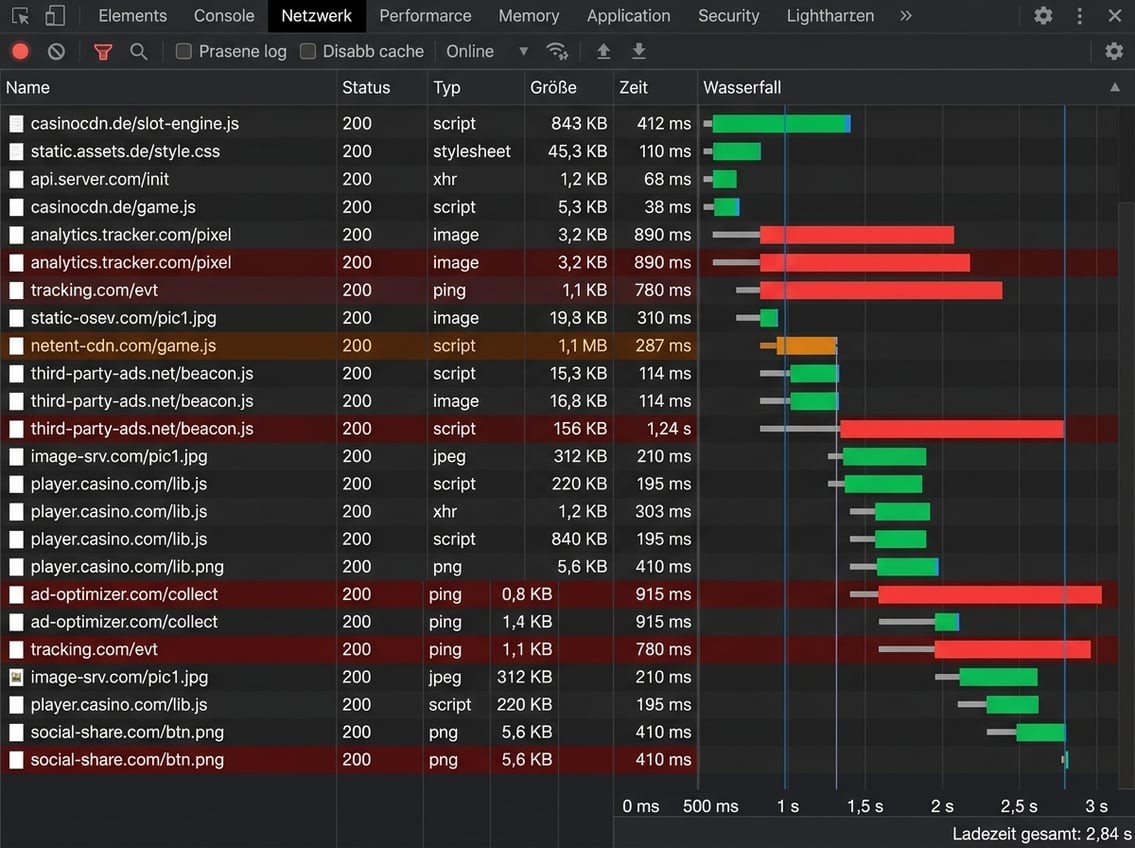
Task: Click the 500 ms timeline tick label
Action: click(710, 806)
